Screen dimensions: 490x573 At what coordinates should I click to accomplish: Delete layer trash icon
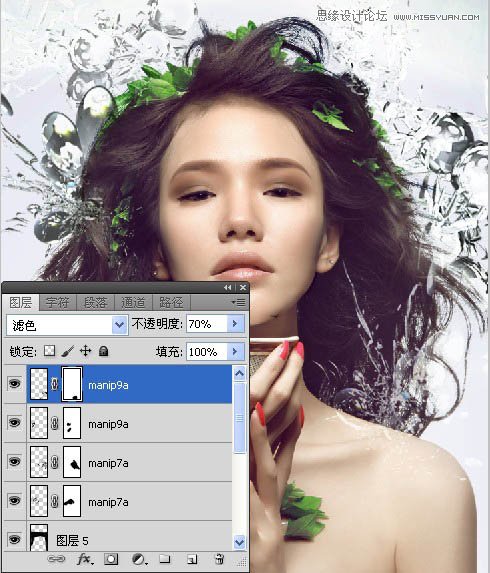[x=219, y=559]
